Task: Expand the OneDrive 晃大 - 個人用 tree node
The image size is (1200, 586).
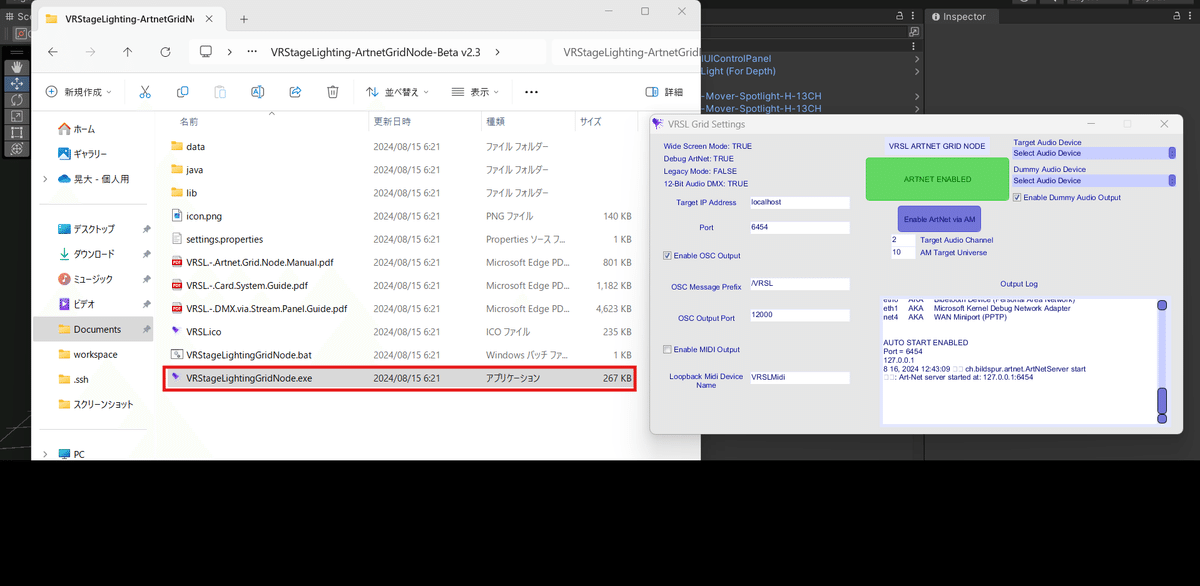Action: click(44, 179)
